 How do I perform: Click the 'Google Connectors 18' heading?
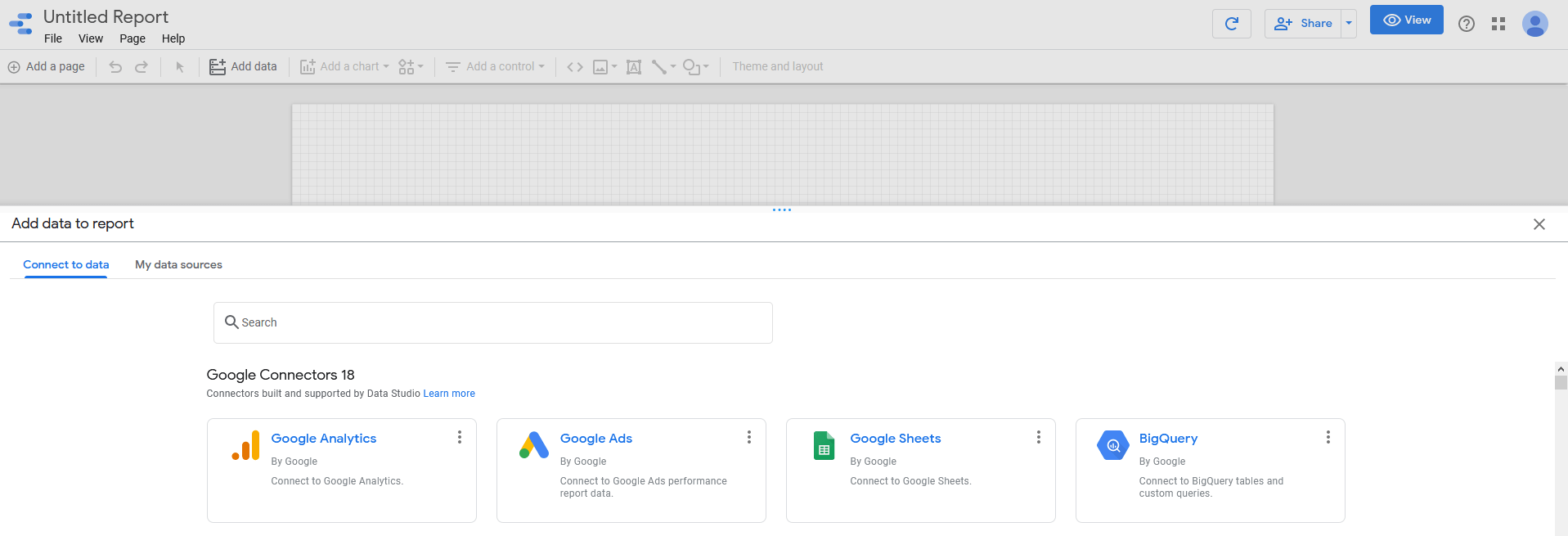(x=281, y=375)
